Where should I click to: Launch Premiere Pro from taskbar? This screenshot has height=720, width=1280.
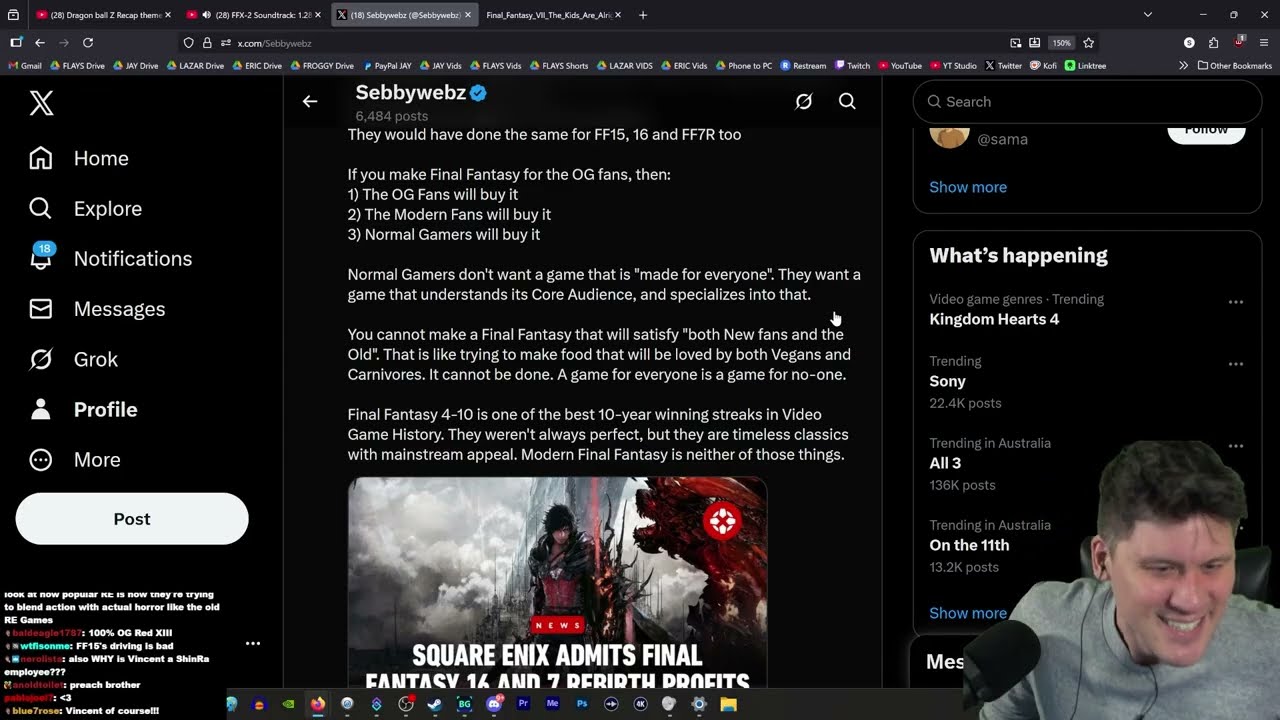(522, 704)
